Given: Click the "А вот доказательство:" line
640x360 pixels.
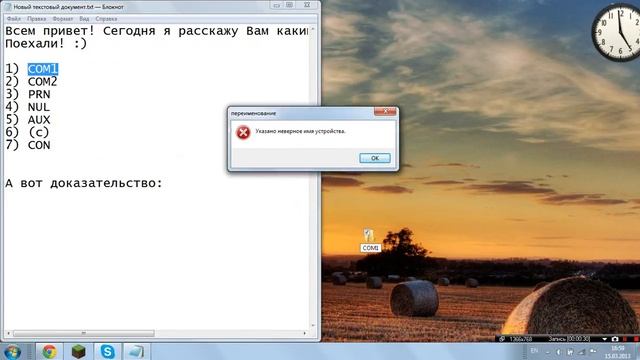Looking at the screenshot, I should (x=84, y=183).
